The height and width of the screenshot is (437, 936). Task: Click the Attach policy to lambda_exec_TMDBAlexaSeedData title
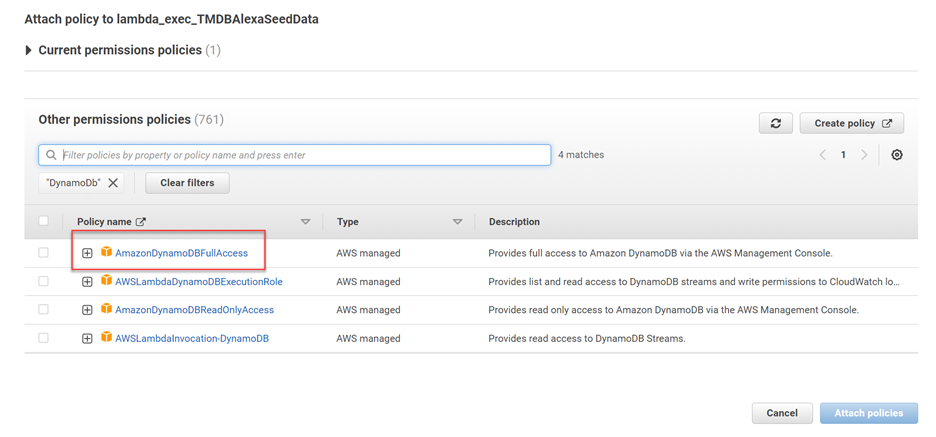point(171,19)
